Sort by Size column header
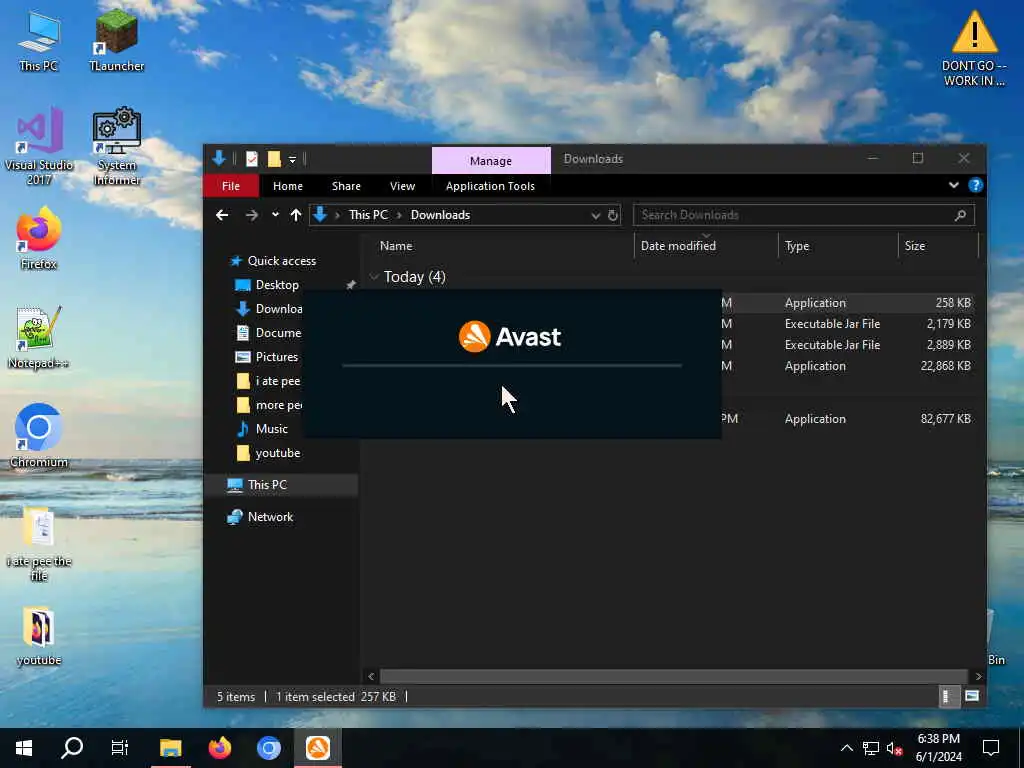1024x768 pixels. click(914, 246)
